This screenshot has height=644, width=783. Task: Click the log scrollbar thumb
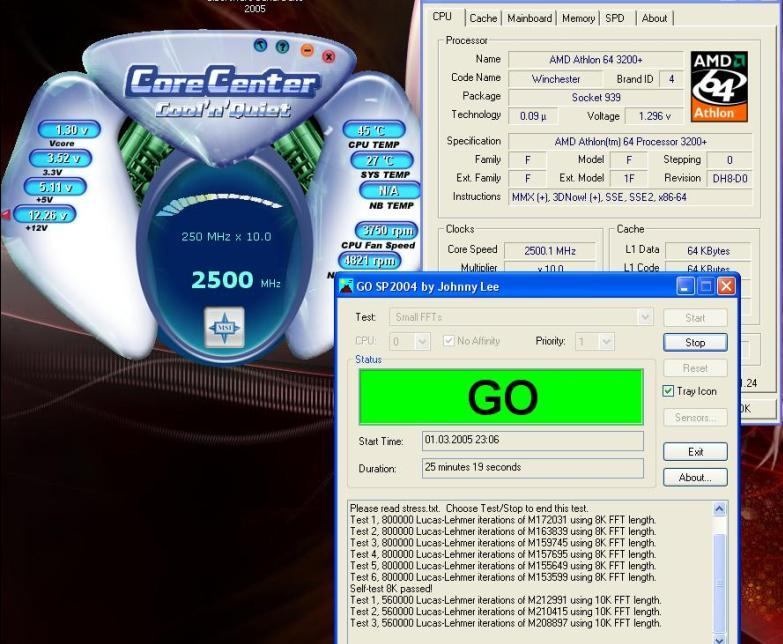719,583
